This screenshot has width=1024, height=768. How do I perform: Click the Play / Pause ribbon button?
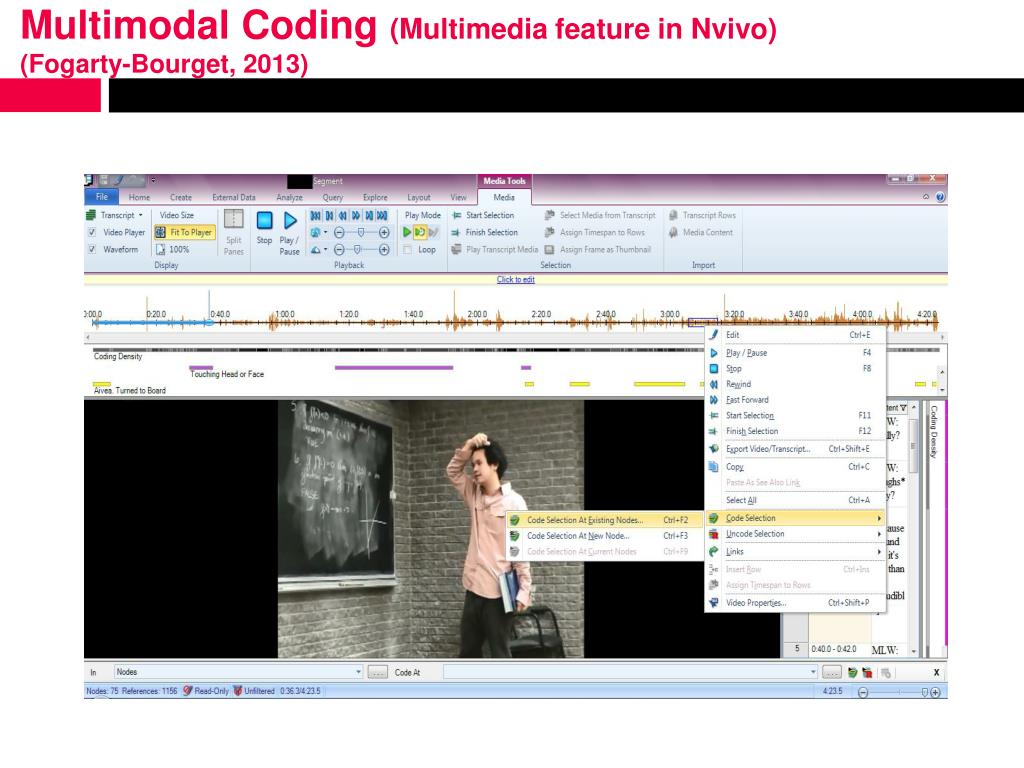[x=290, y=232]
